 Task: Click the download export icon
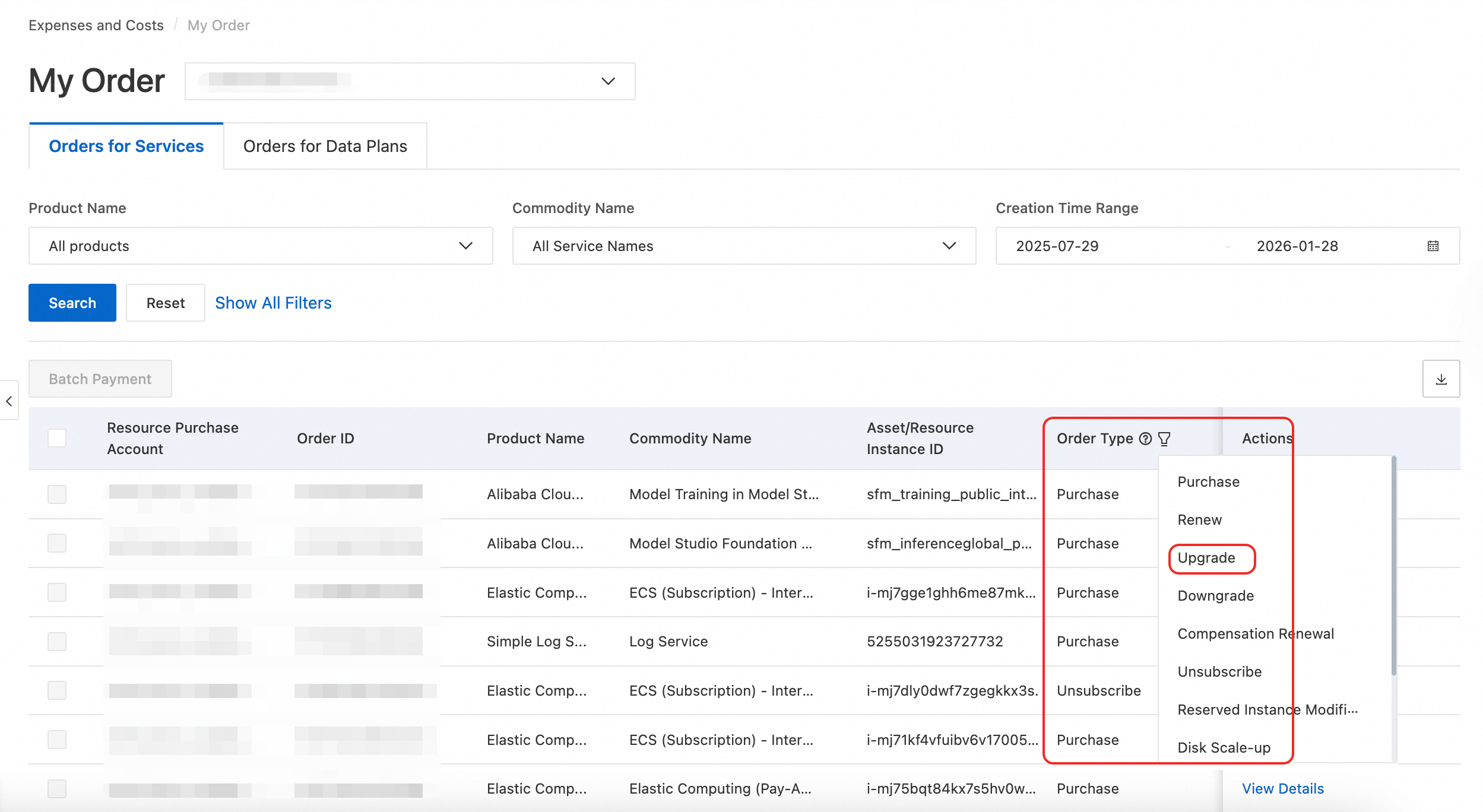click(x=1441, y=379)
